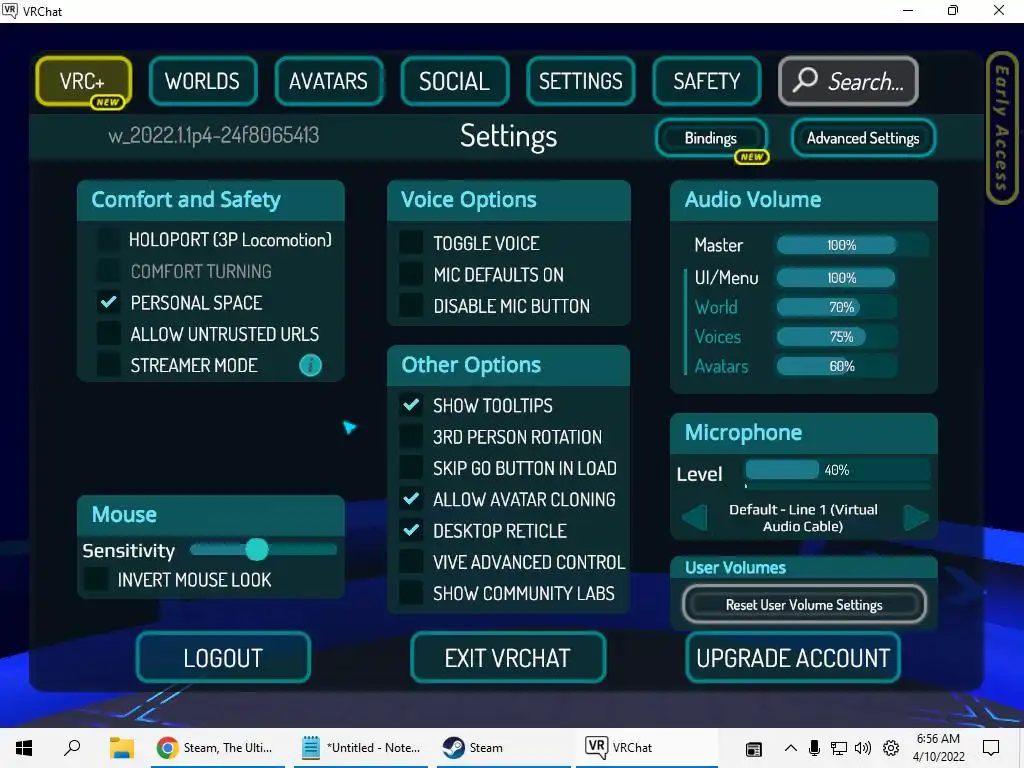Open Windows Start menu
Image resolution: width=1024 pixels, height=768 pixels.
[24, 748]
